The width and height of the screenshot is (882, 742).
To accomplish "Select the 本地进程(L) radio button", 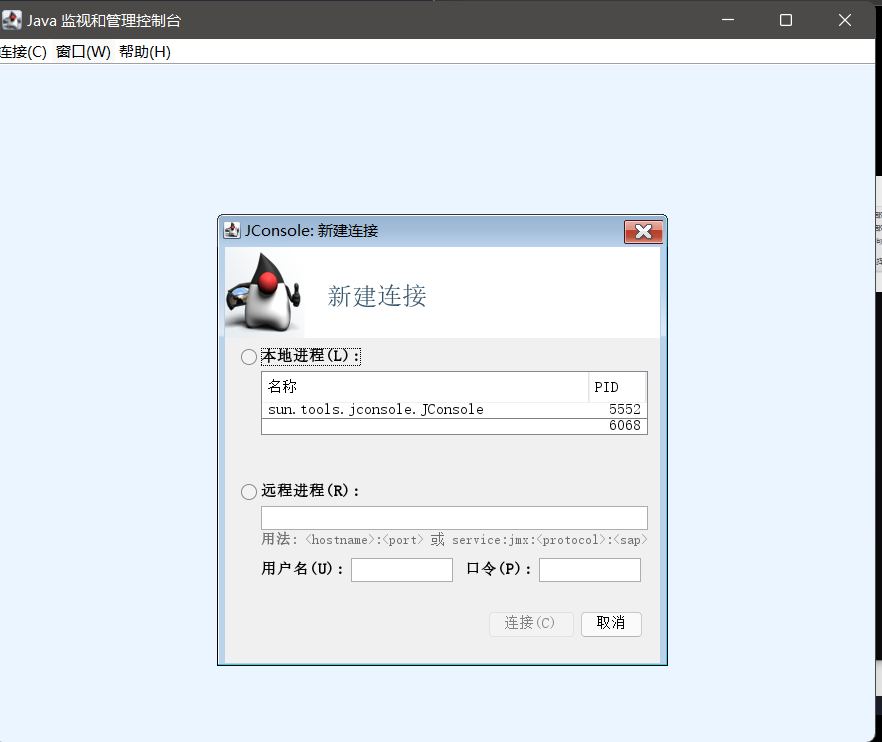I will (249, 357).
